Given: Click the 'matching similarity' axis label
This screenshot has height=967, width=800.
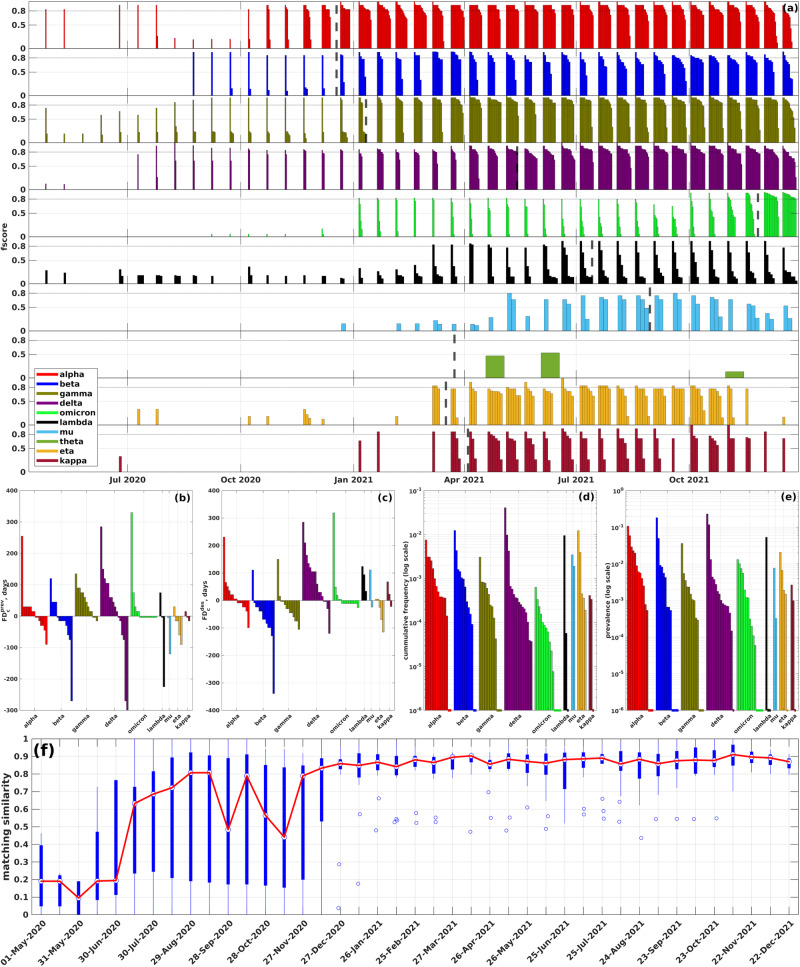Looking at the screenshot, I should [x=6, y=827].
